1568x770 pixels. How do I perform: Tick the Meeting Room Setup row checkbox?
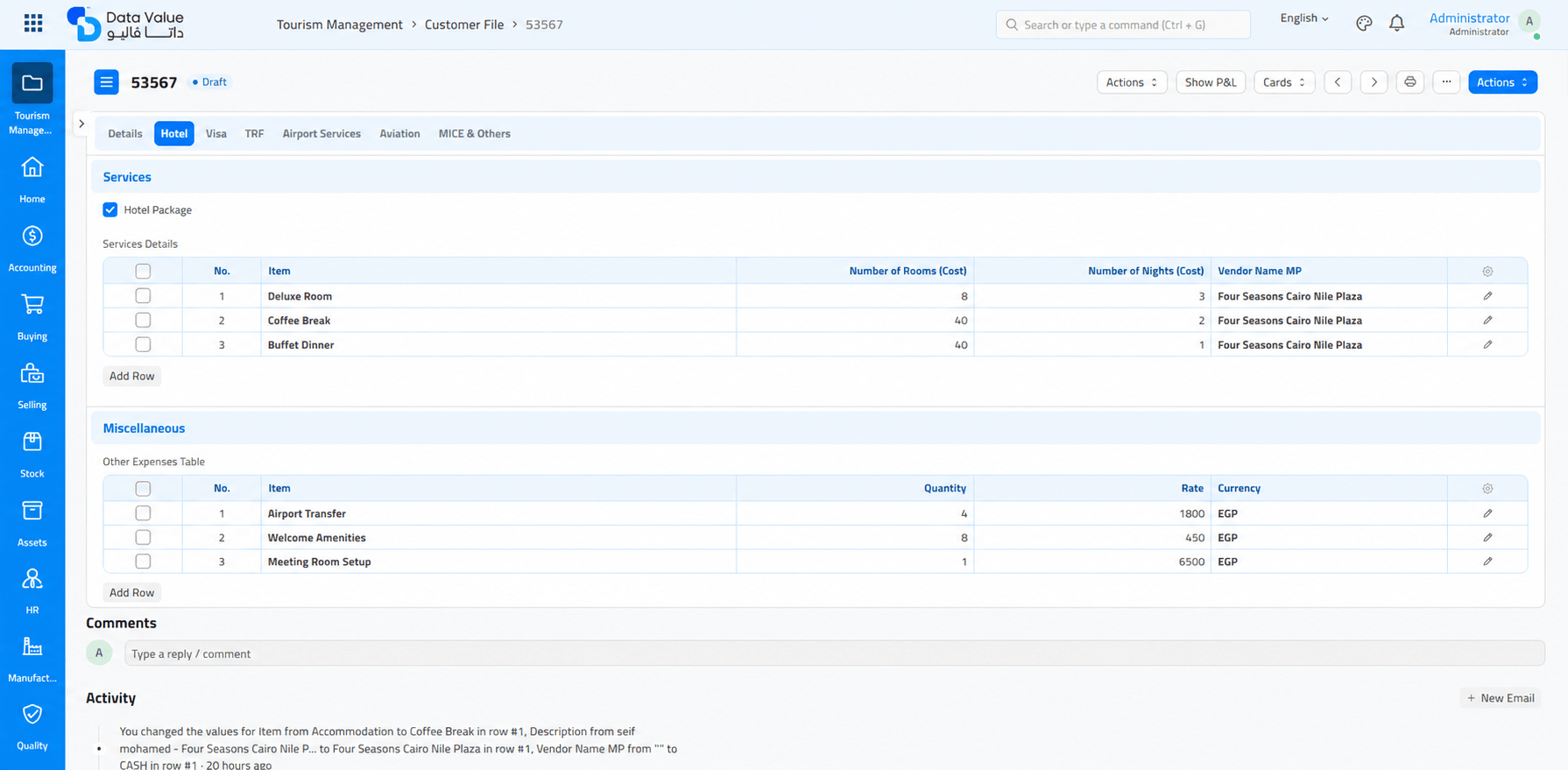[143, 562]
